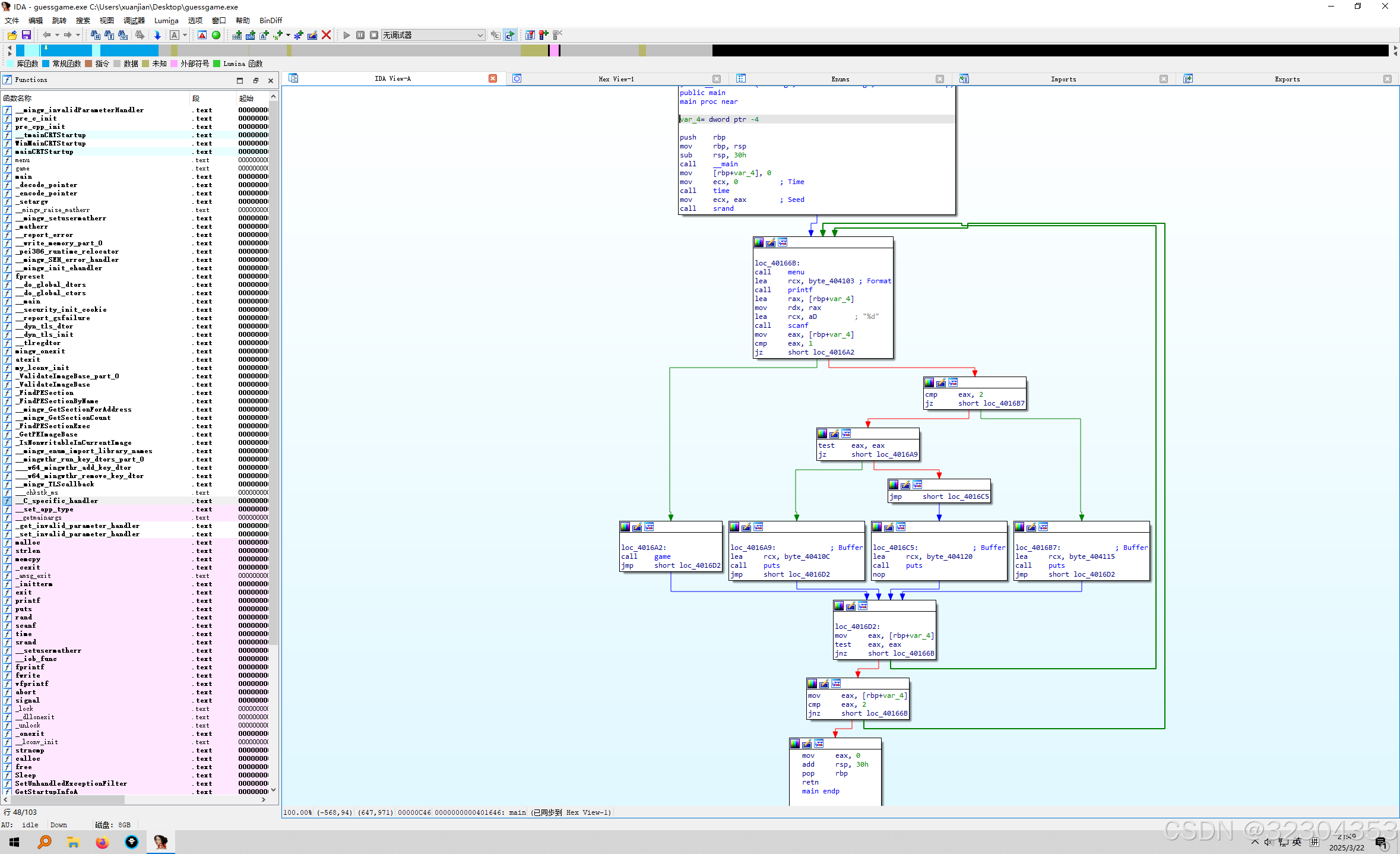Screen dimensions: 1400x854
Task: Click the text search binoculars icon
Action: point(109,35)
